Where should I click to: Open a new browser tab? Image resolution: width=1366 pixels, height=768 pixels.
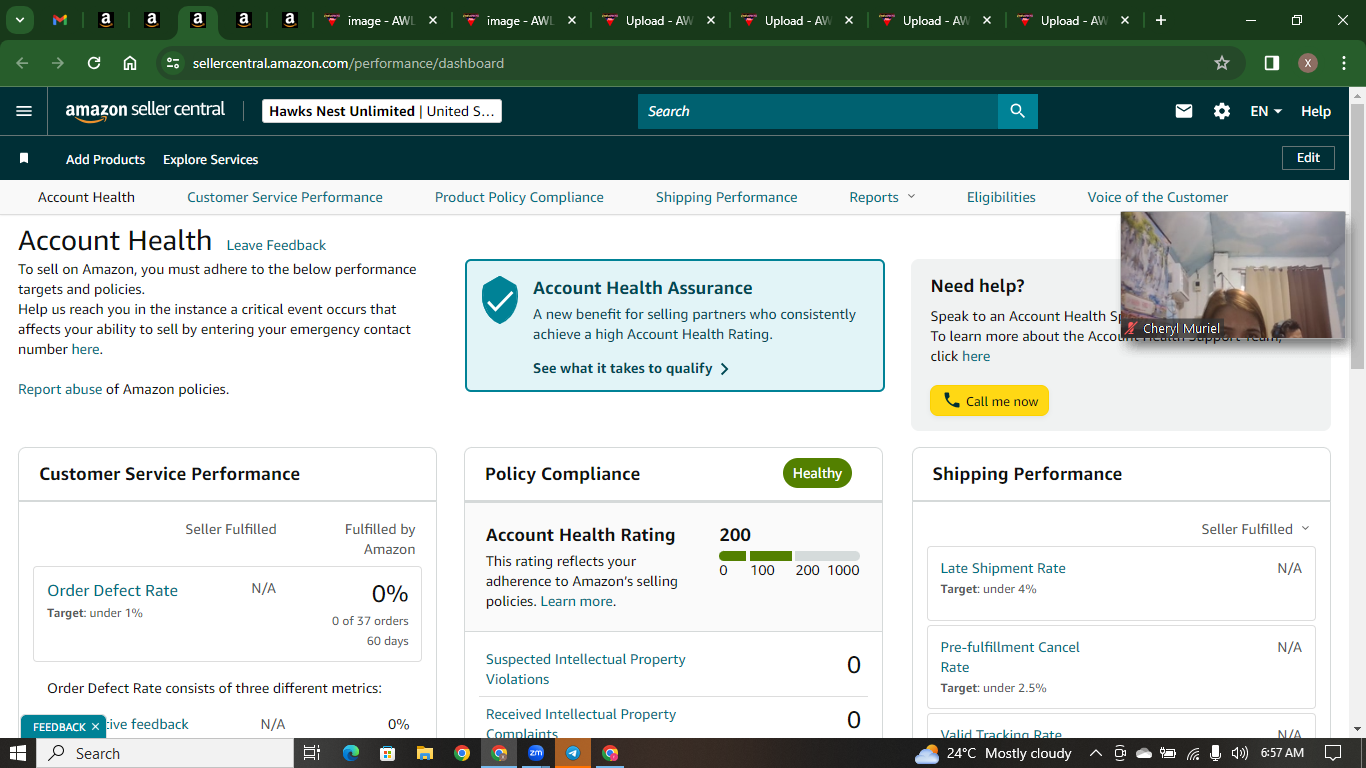coord(1161,20)
